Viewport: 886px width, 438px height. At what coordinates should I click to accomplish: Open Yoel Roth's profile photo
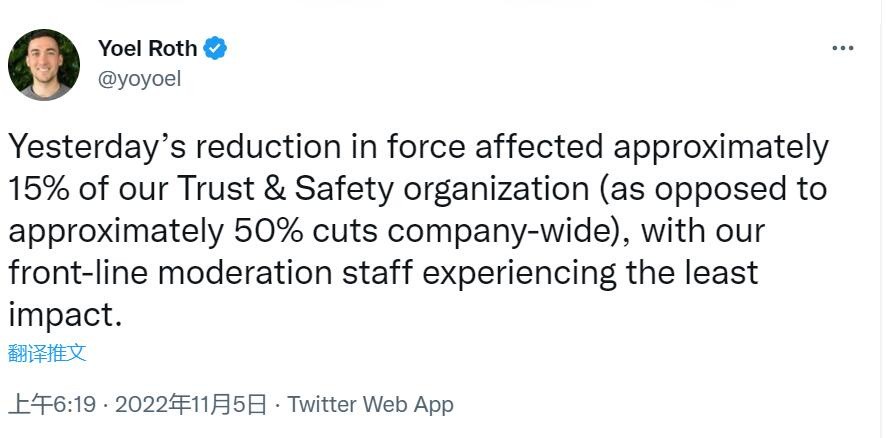[44, 65]
